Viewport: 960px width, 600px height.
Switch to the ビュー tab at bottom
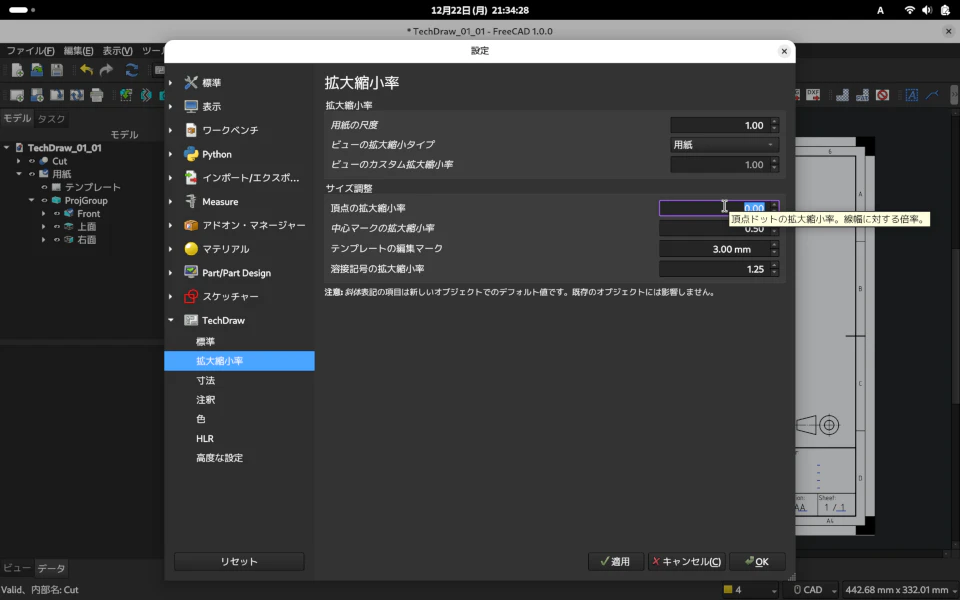pos(17,568)
